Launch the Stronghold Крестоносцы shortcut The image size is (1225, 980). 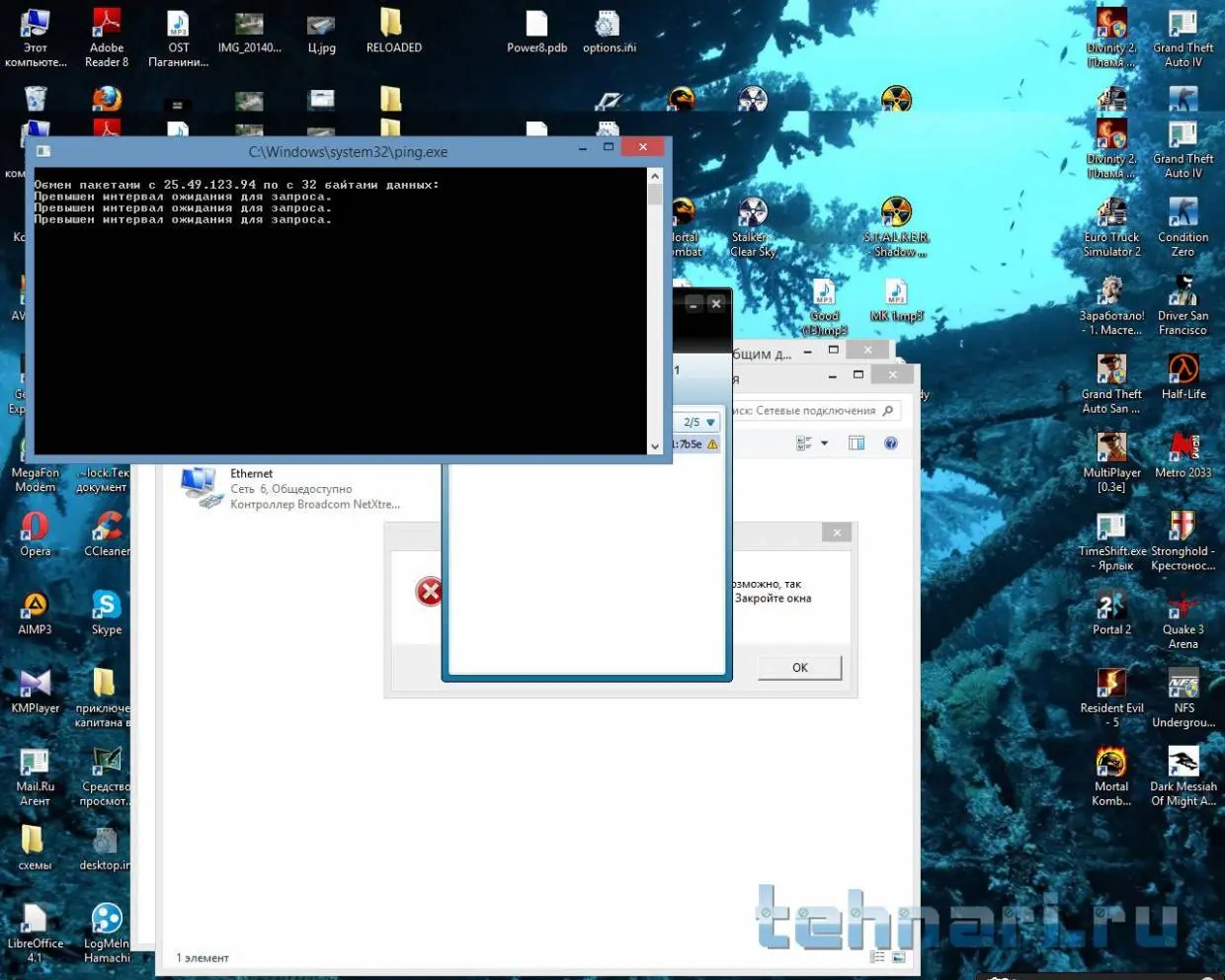pyautogui.click(x=1183, y=542)
